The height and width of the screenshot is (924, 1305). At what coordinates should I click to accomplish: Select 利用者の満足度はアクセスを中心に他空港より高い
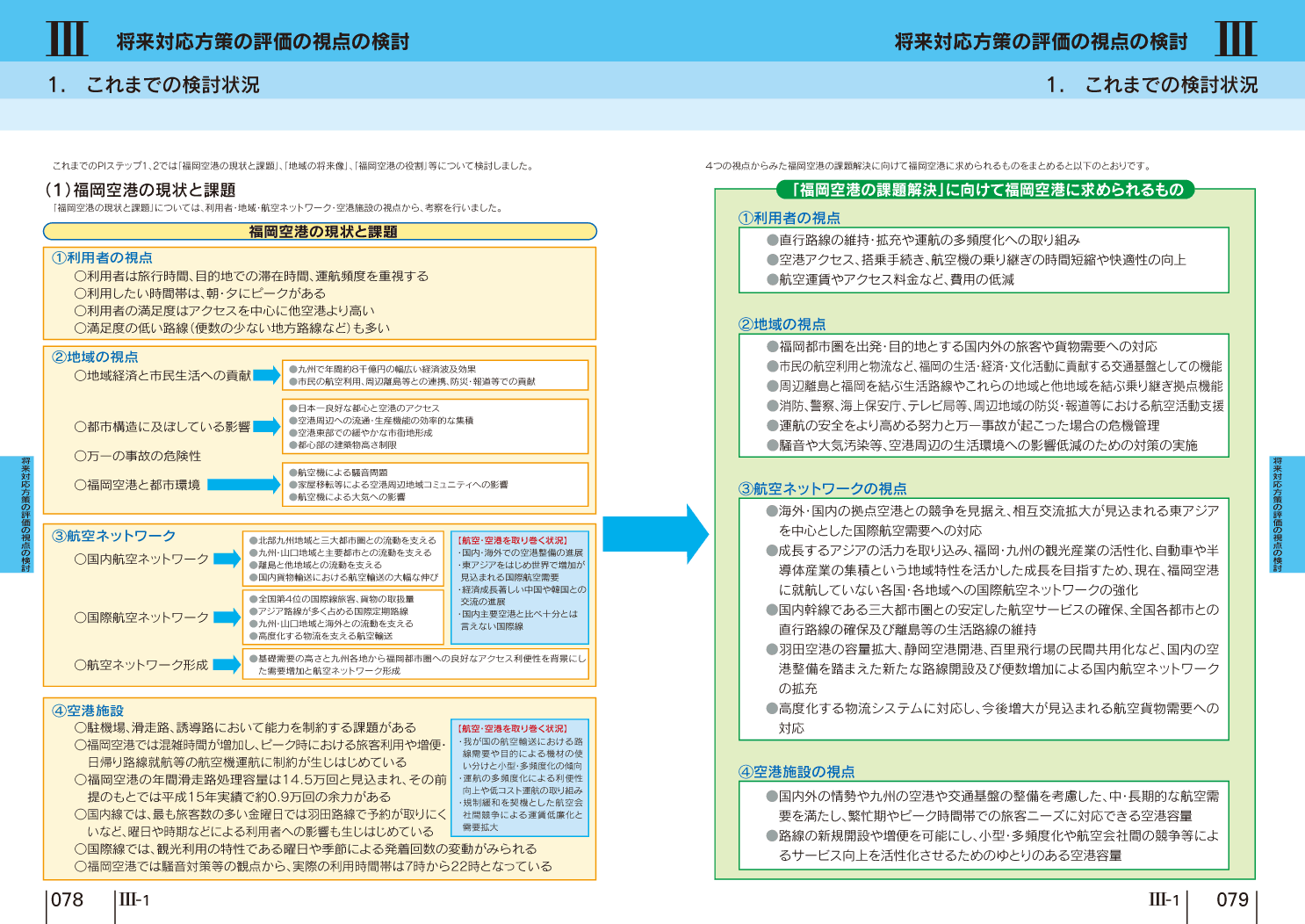(225, 310)
